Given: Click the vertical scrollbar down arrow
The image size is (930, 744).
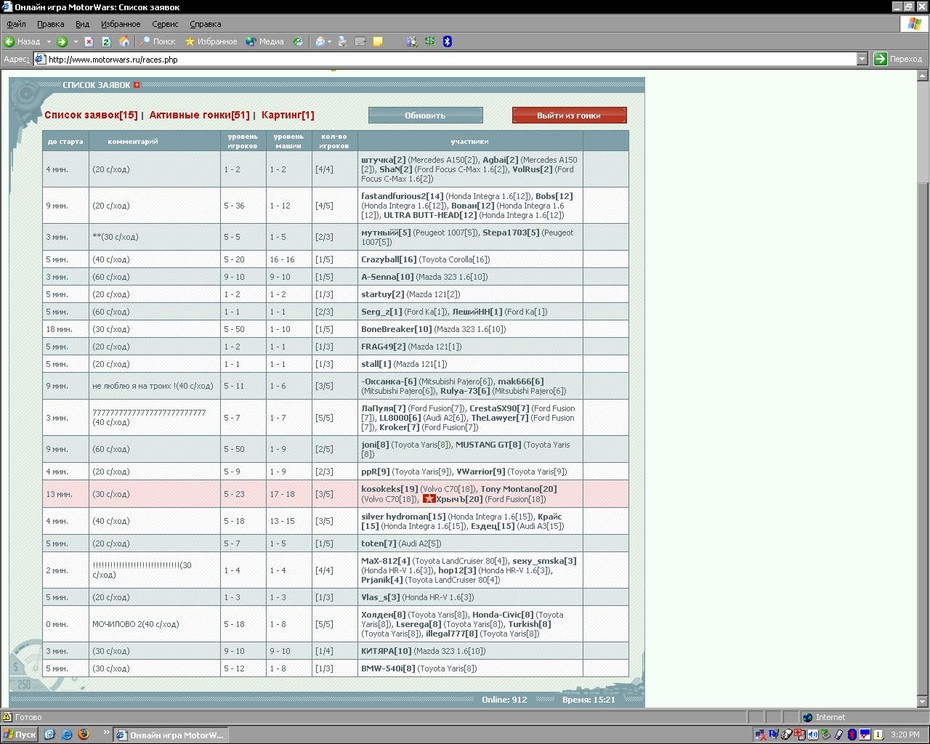Looking at the screenshot, I should 922,702.
